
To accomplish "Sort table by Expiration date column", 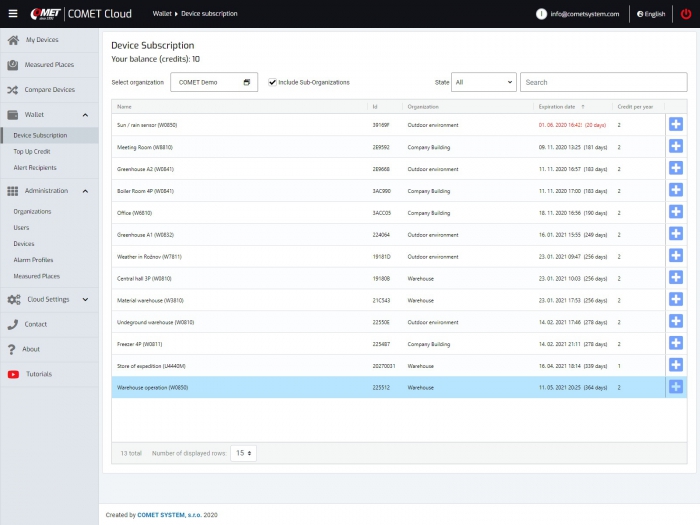I will (556, 106).
